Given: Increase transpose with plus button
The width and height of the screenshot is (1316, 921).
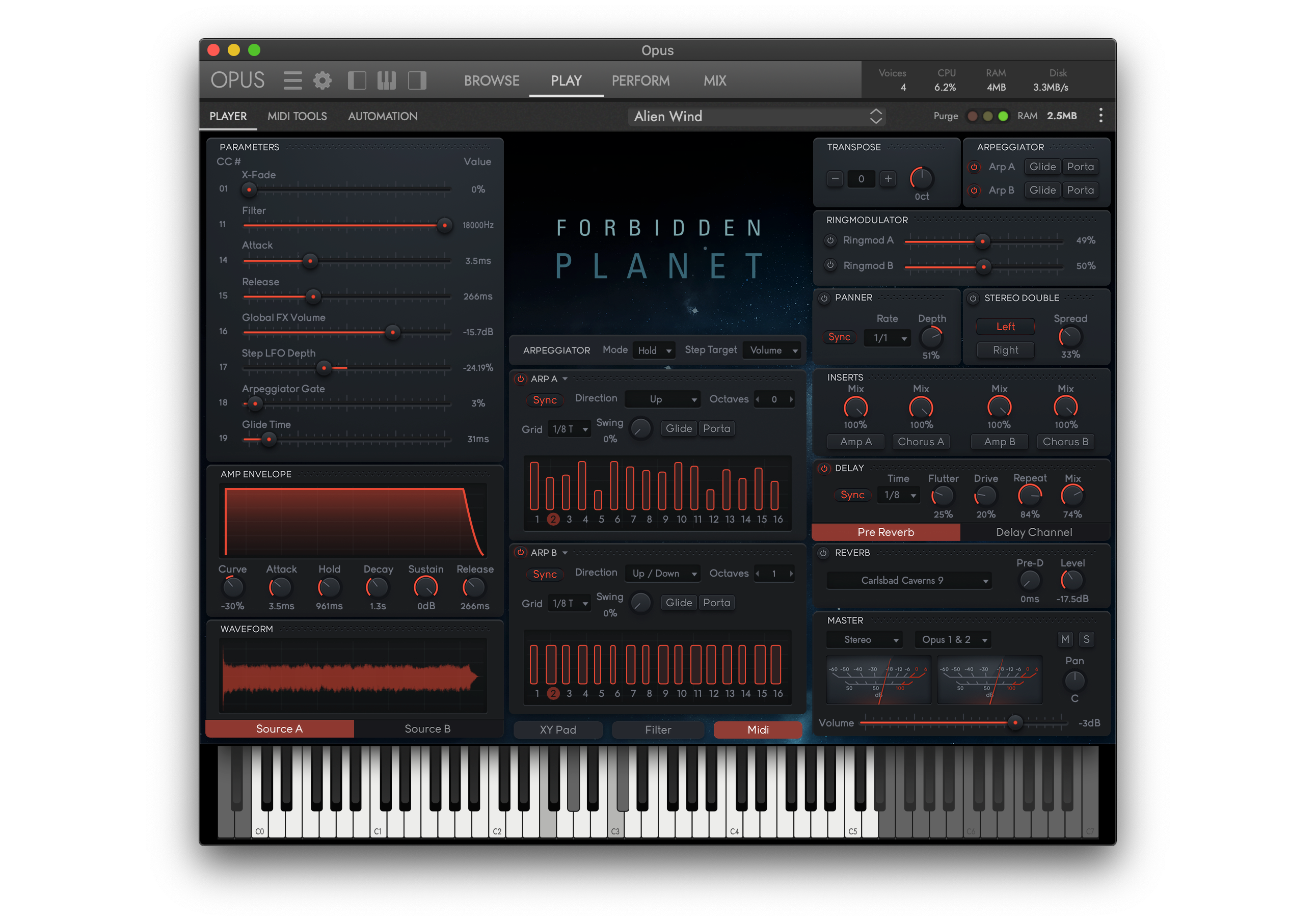Looking at the screenshot, I should (x=888, y=179).
